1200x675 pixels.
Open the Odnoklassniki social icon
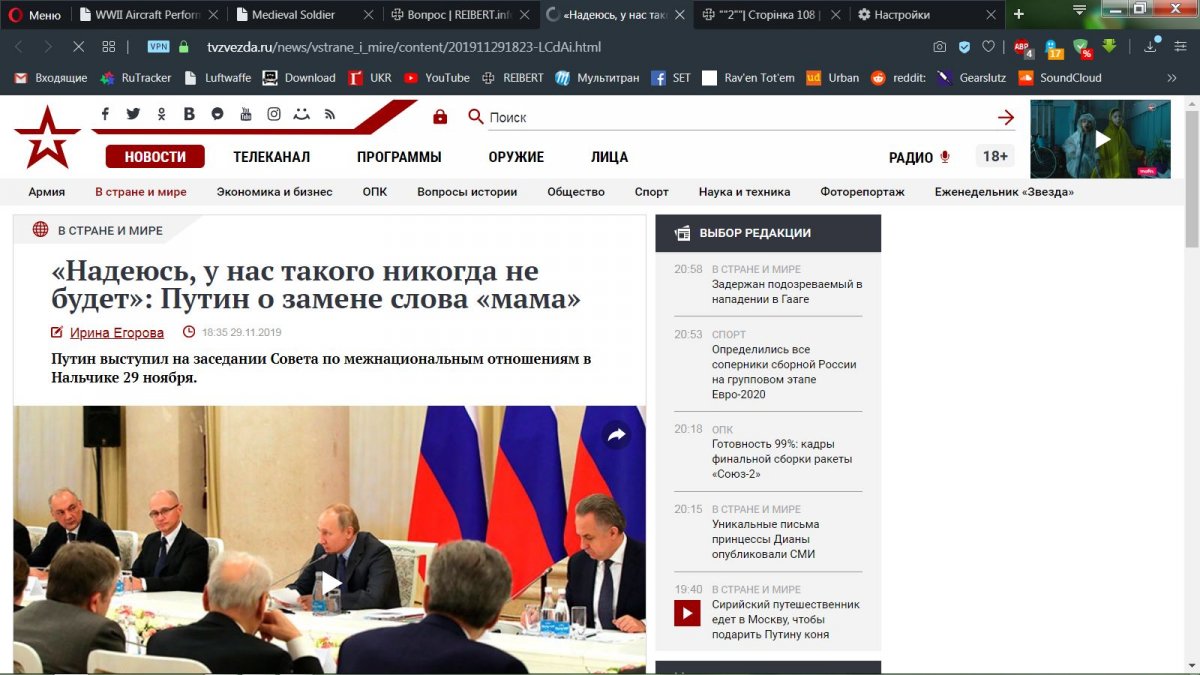click(x=162, y=115)
